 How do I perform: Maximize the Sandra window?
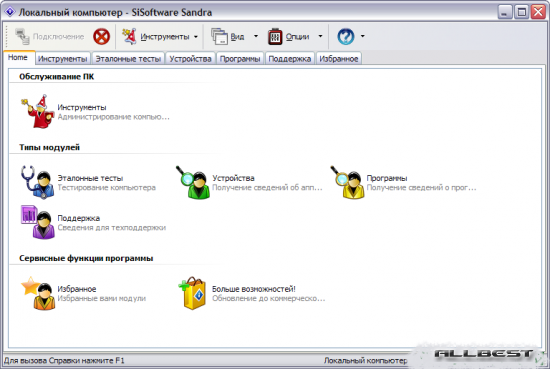click(522, 12)
